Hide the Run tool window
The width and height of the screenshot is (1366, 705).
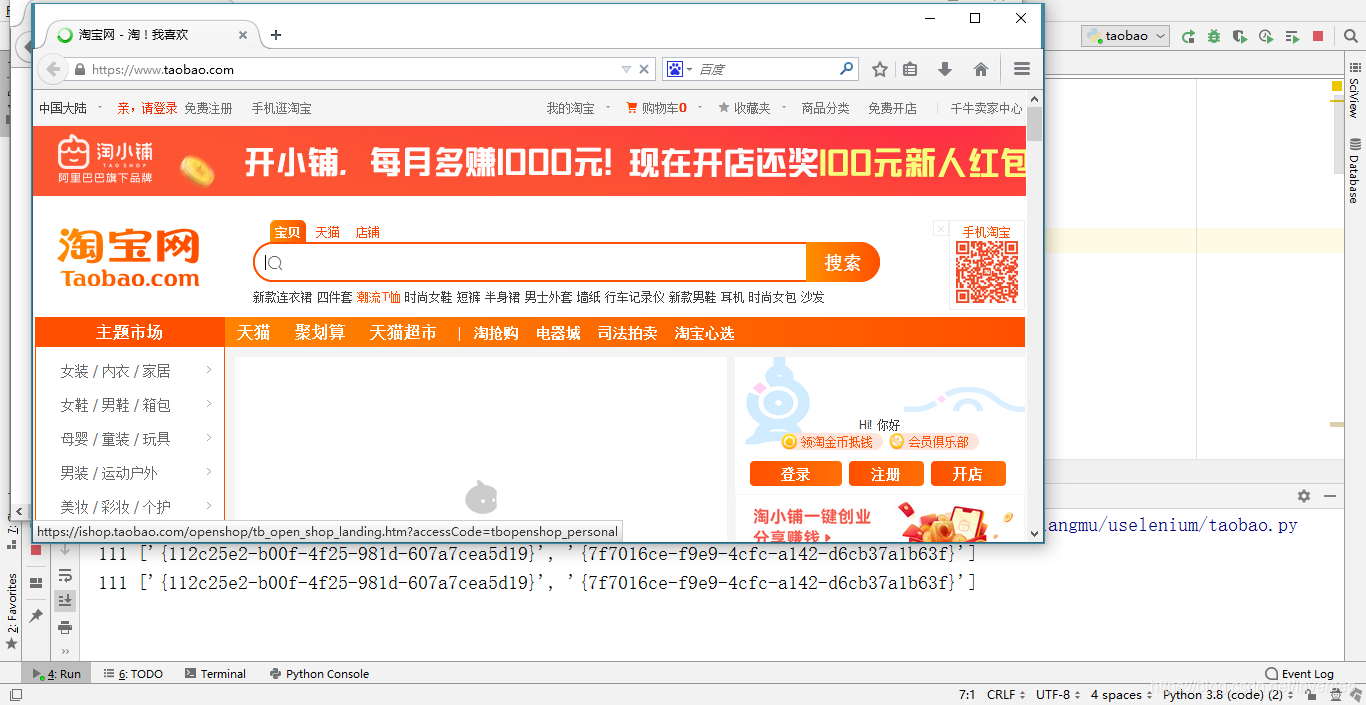pos(1330,496)
